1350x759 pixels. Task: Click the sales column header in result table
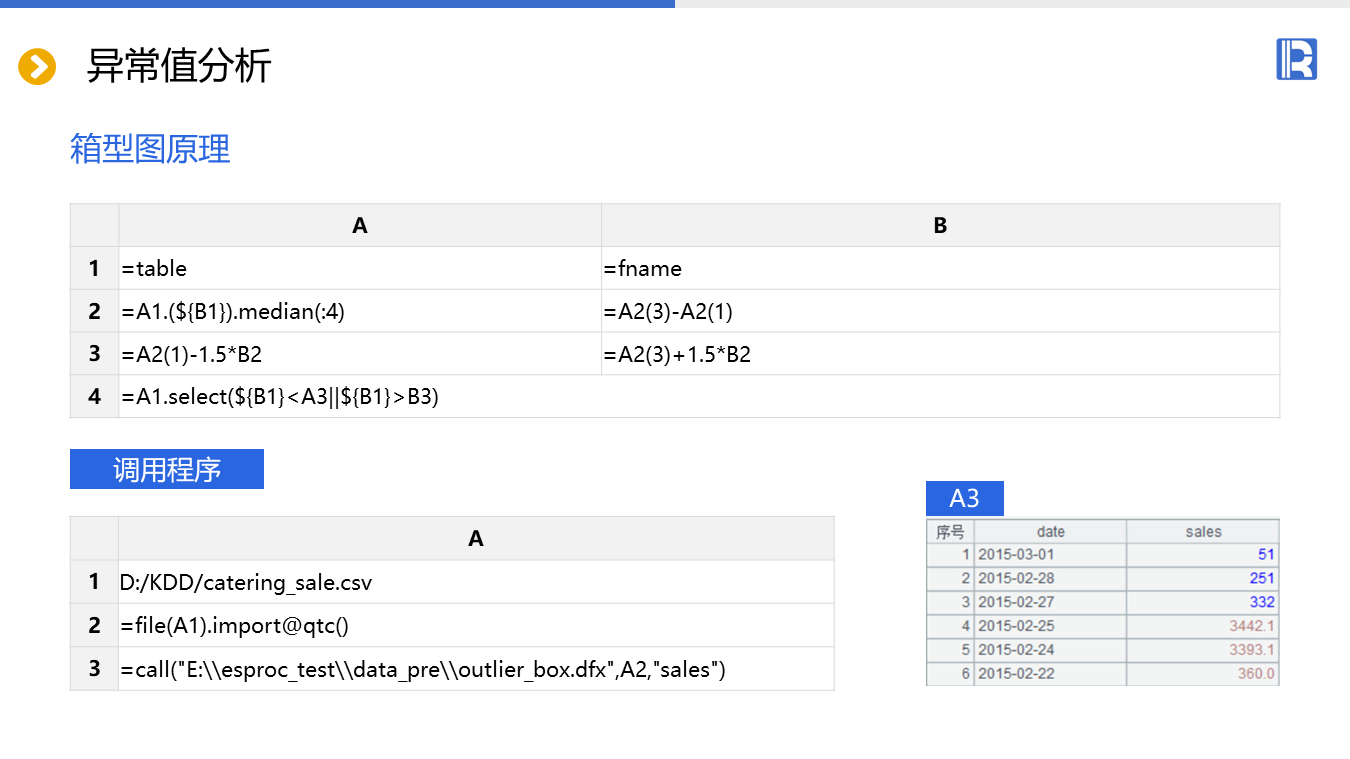click(1203, 532)
